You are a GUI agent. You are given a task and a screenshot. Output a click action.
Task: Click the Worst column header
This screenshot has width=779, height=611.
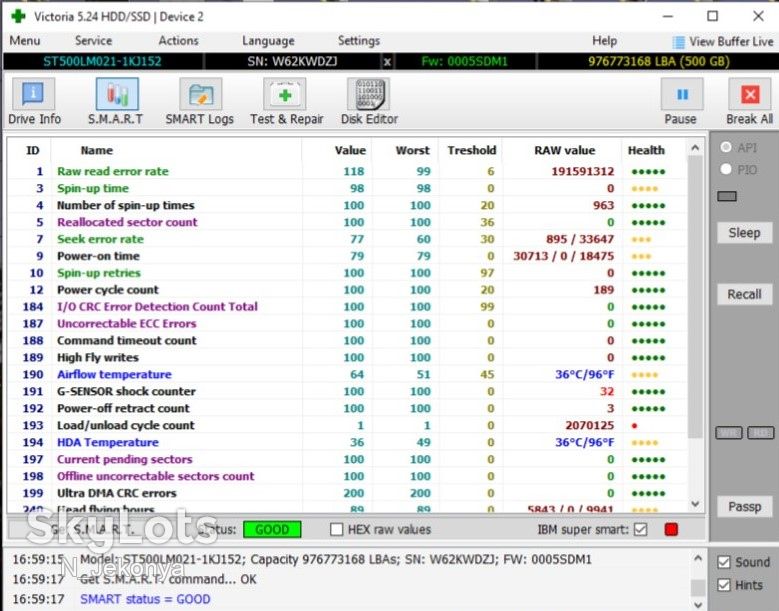point(412,150)
